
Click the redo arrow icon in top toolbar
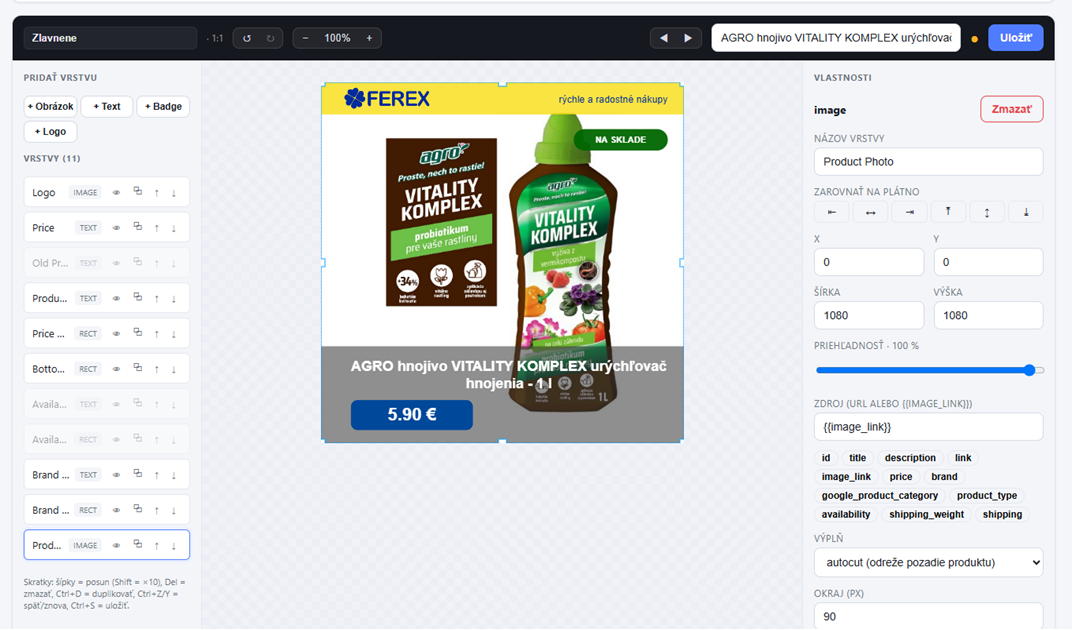[271, 38]
